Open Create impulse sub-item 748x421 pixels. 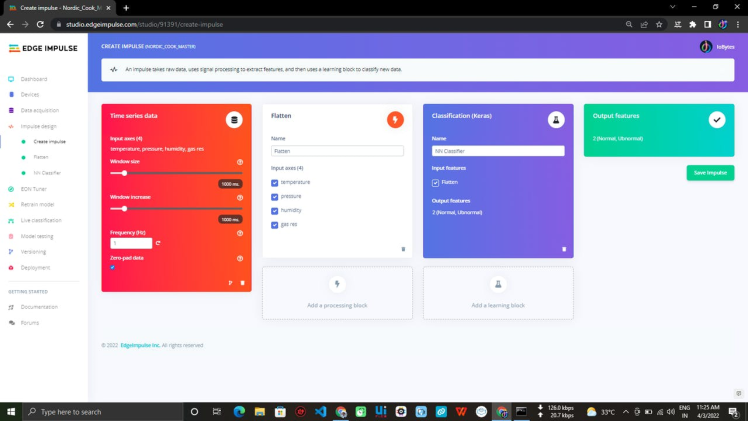tap(49, 142)
